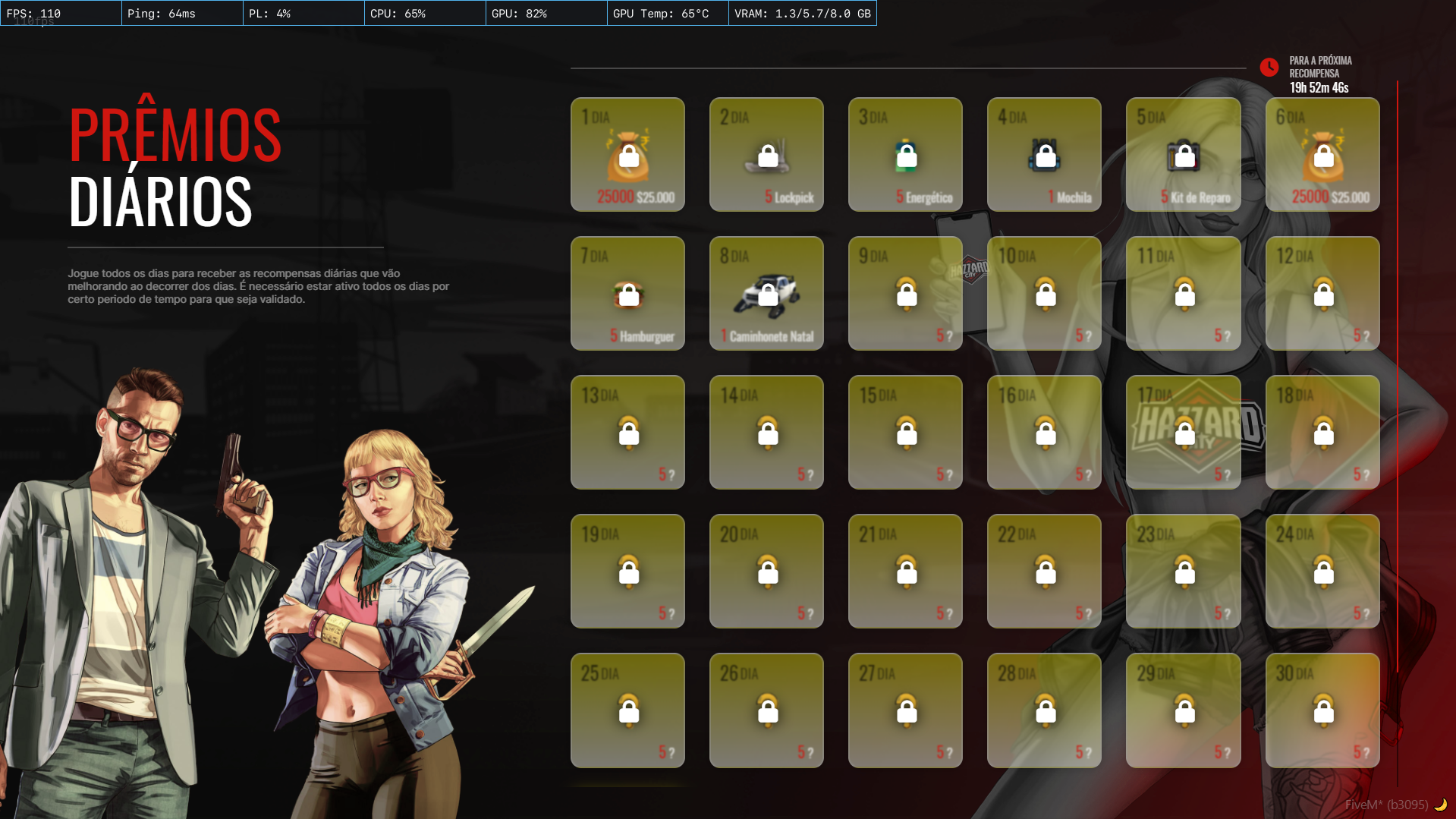Select the Day 4 Mochila backpack icon
The image size is (1456, 819).
pos(1045,156)
